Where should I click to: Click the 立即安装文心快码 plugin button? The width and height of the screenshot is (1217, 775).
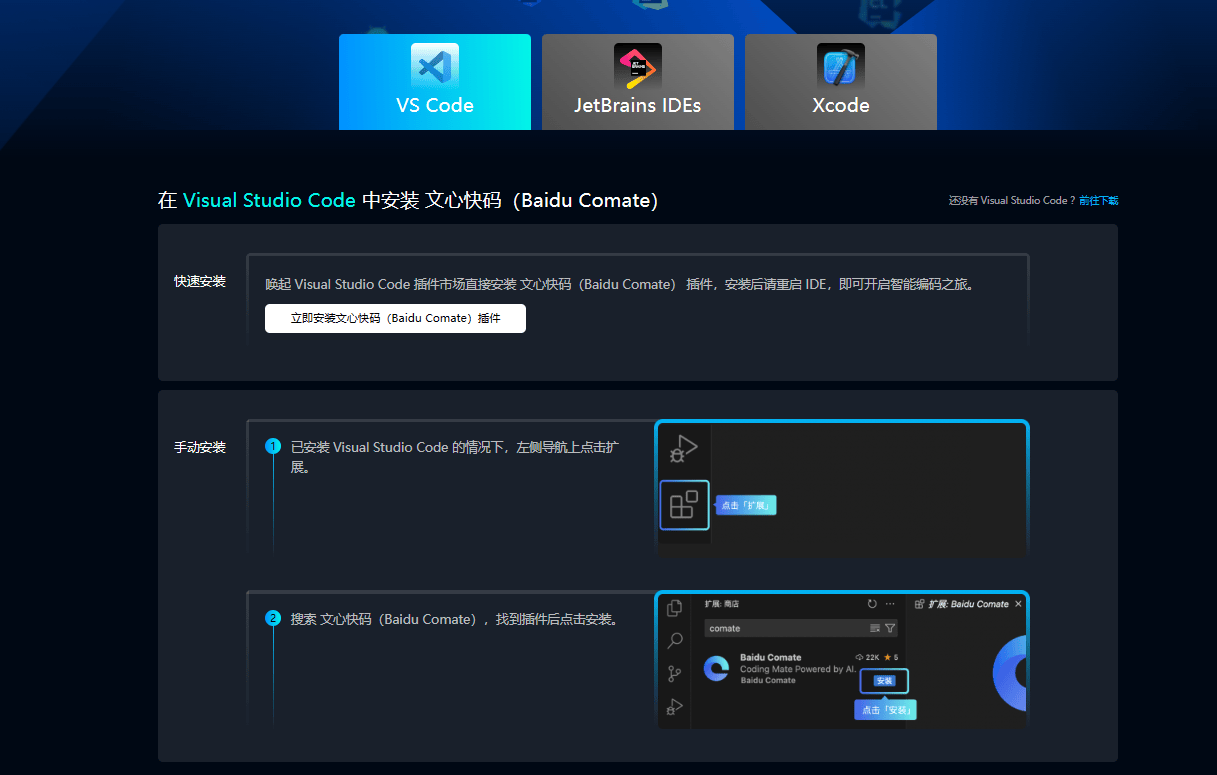coord(395,318)
